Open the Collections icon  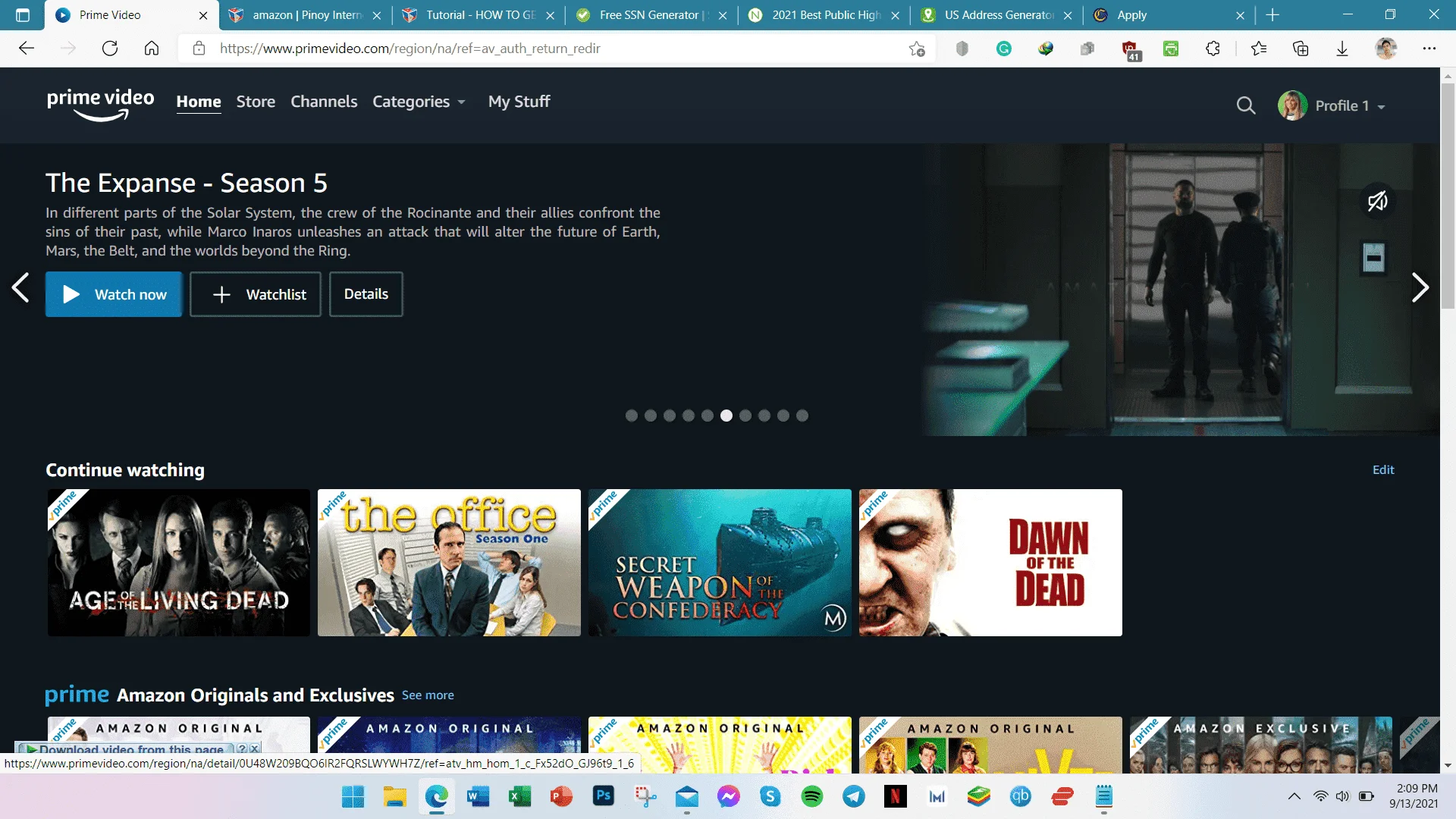pyautogui.click(x=1301, y=49)
